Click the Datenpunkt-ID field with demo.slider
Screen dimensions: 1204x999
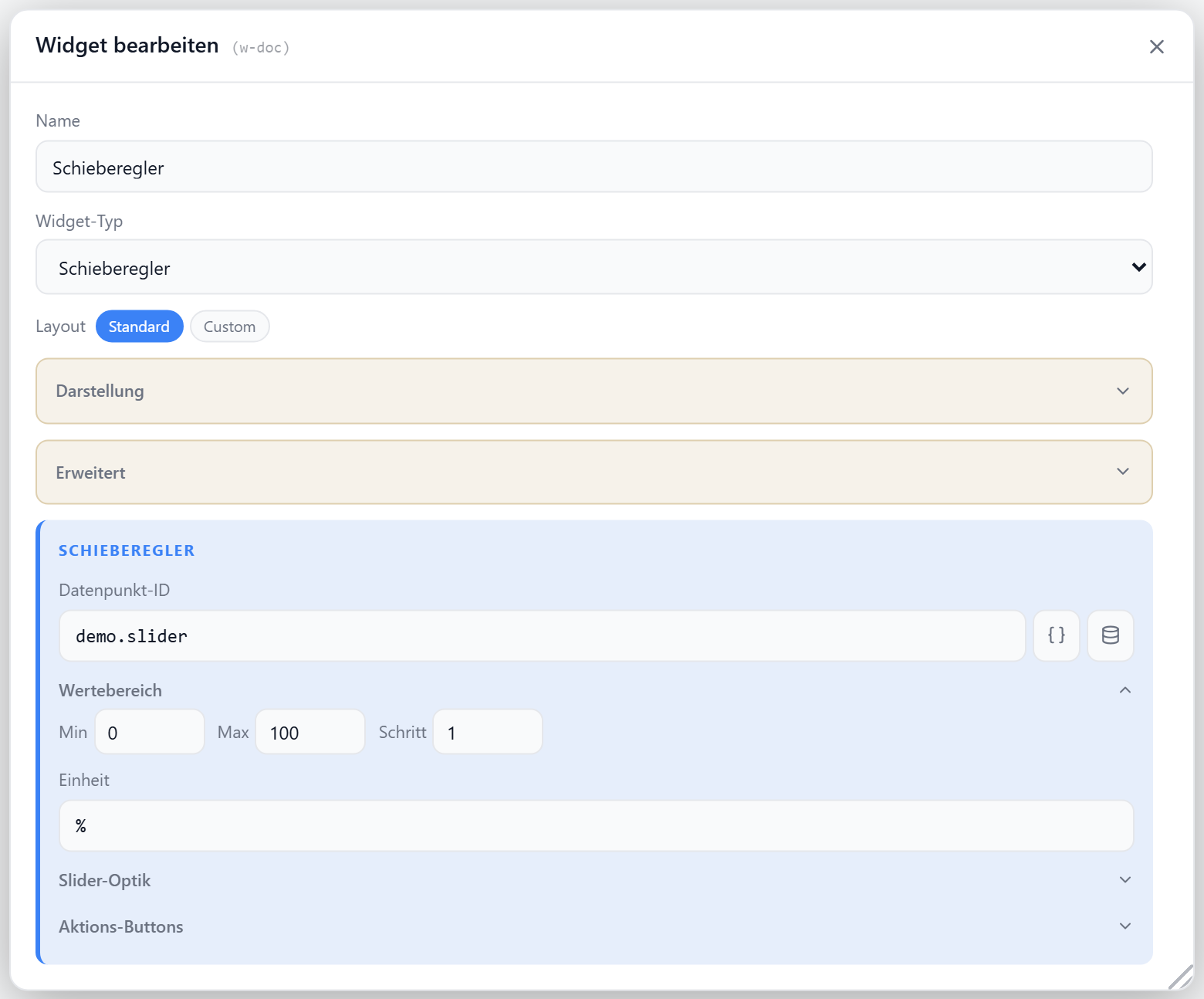542,635
